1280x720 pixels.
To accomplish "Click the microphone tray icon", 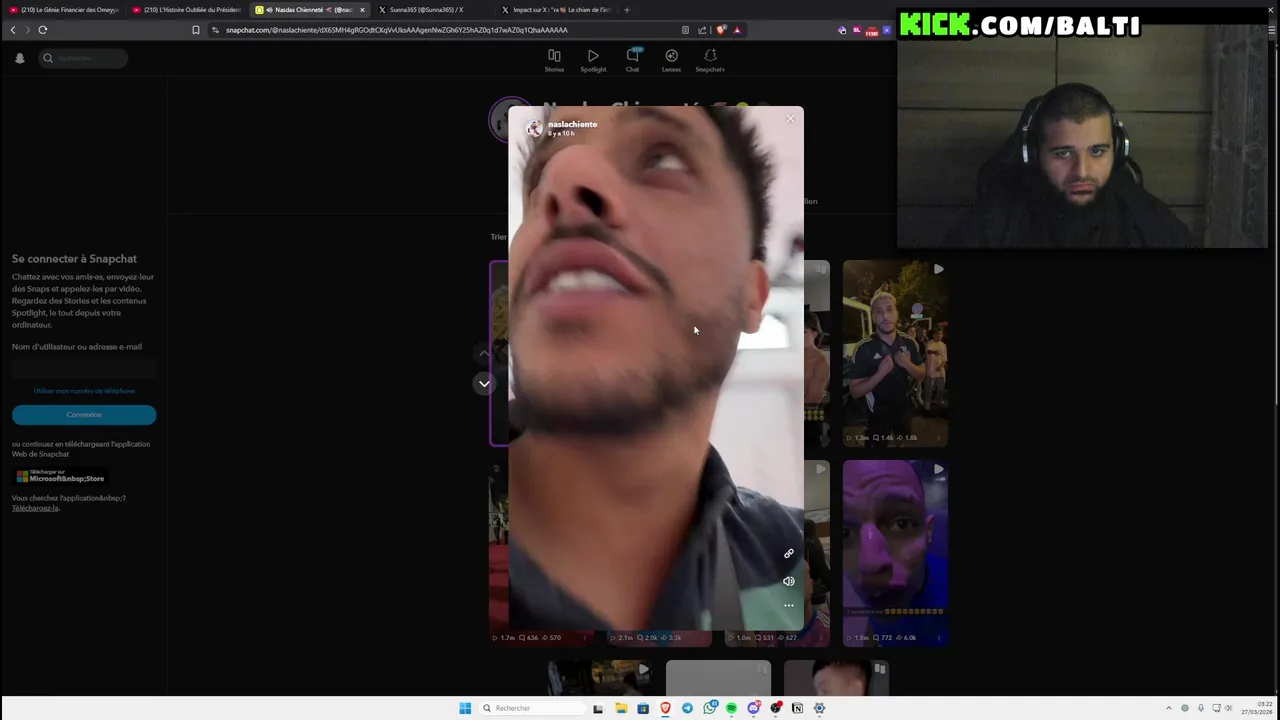I will click(1201, 708).
